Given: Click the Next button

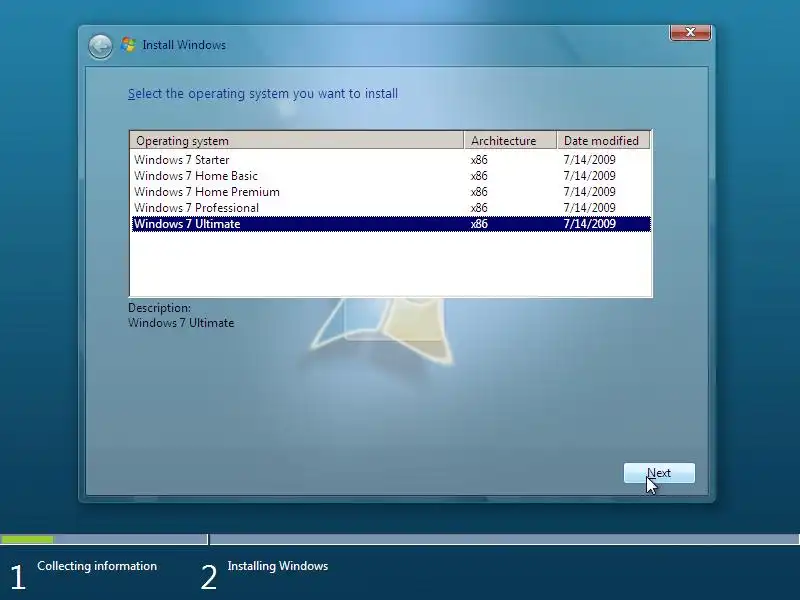Looking at the screenshot, I should pyautogui.click(x=659, y=473).
